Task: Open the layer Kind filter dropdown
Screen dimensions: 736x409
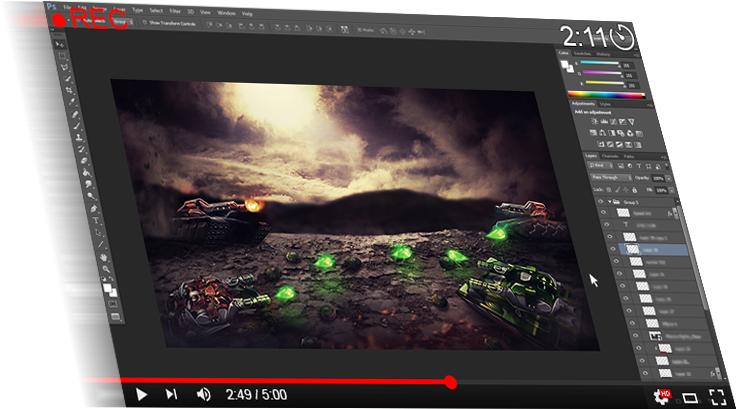Action: [601, 165]
